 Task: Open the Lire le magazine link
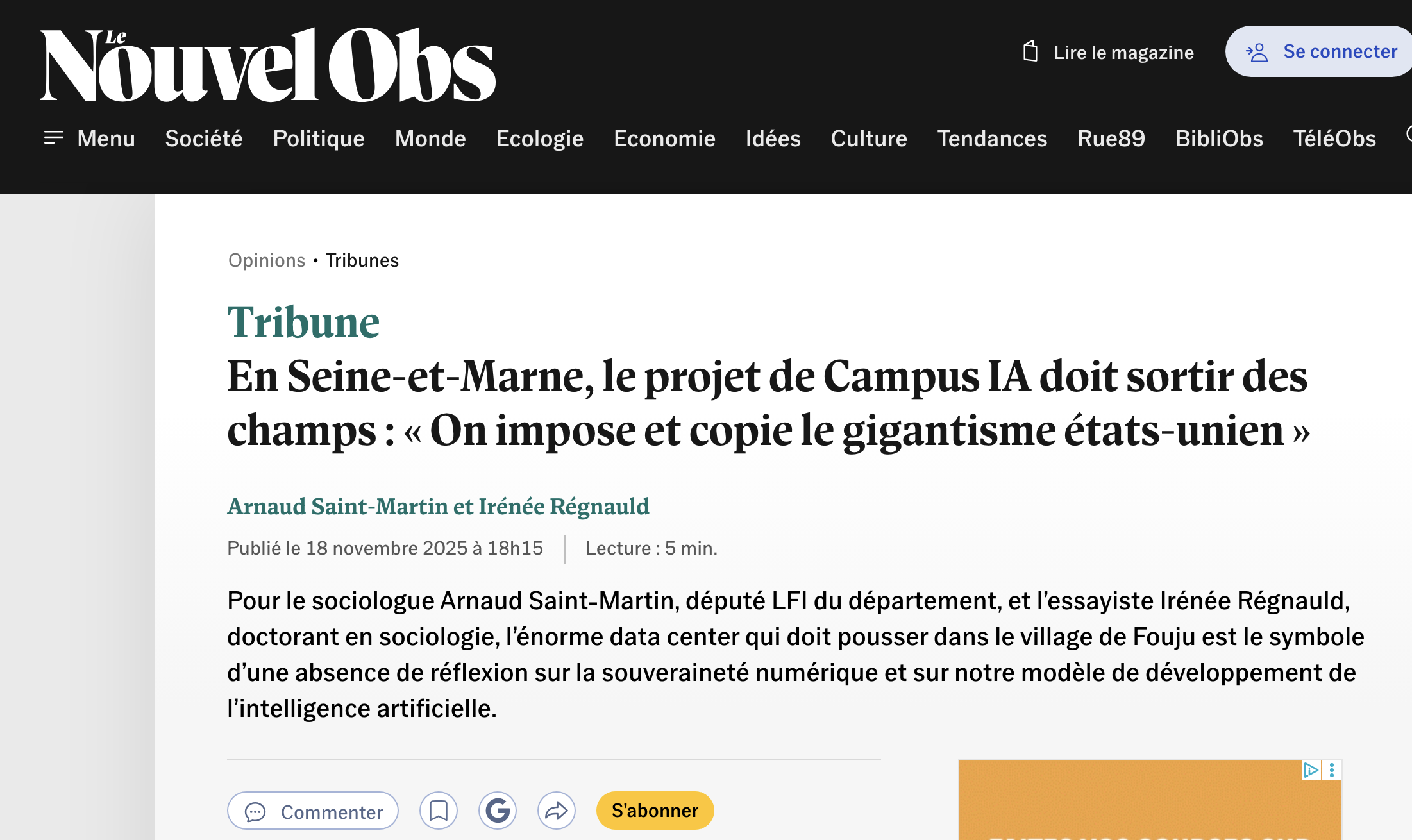pyautogui.click(x=1123, y=53)
